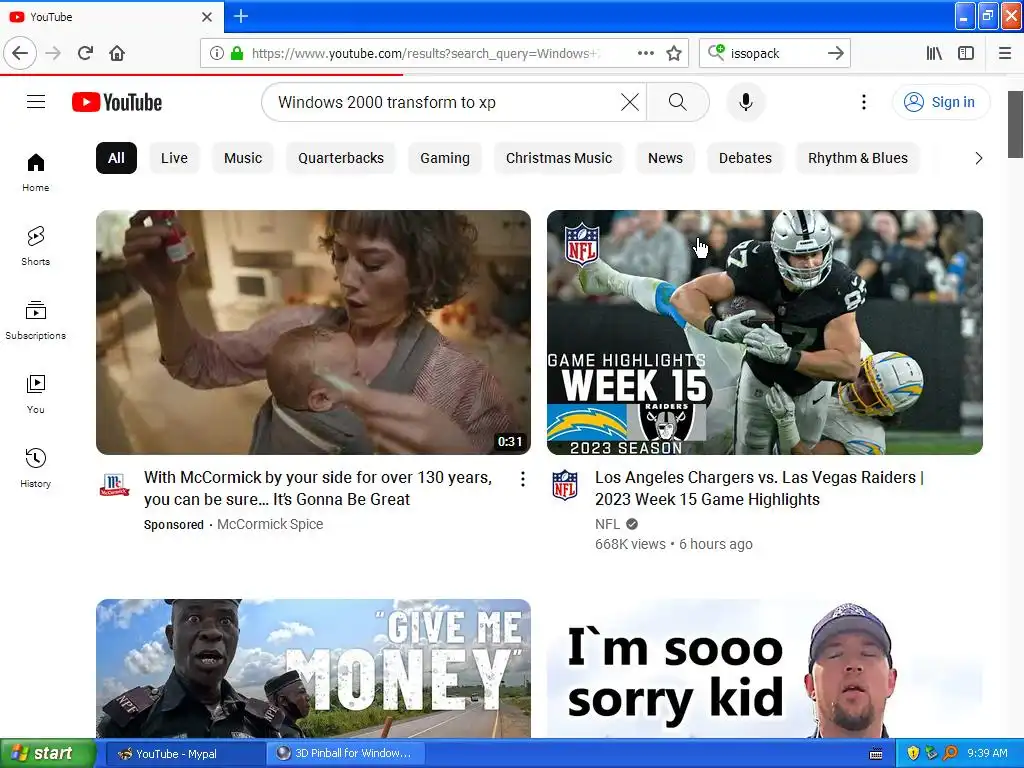Bookmark this page with the star icon
Viewport: 1024px width, 768px height.
tap(674, 53)
